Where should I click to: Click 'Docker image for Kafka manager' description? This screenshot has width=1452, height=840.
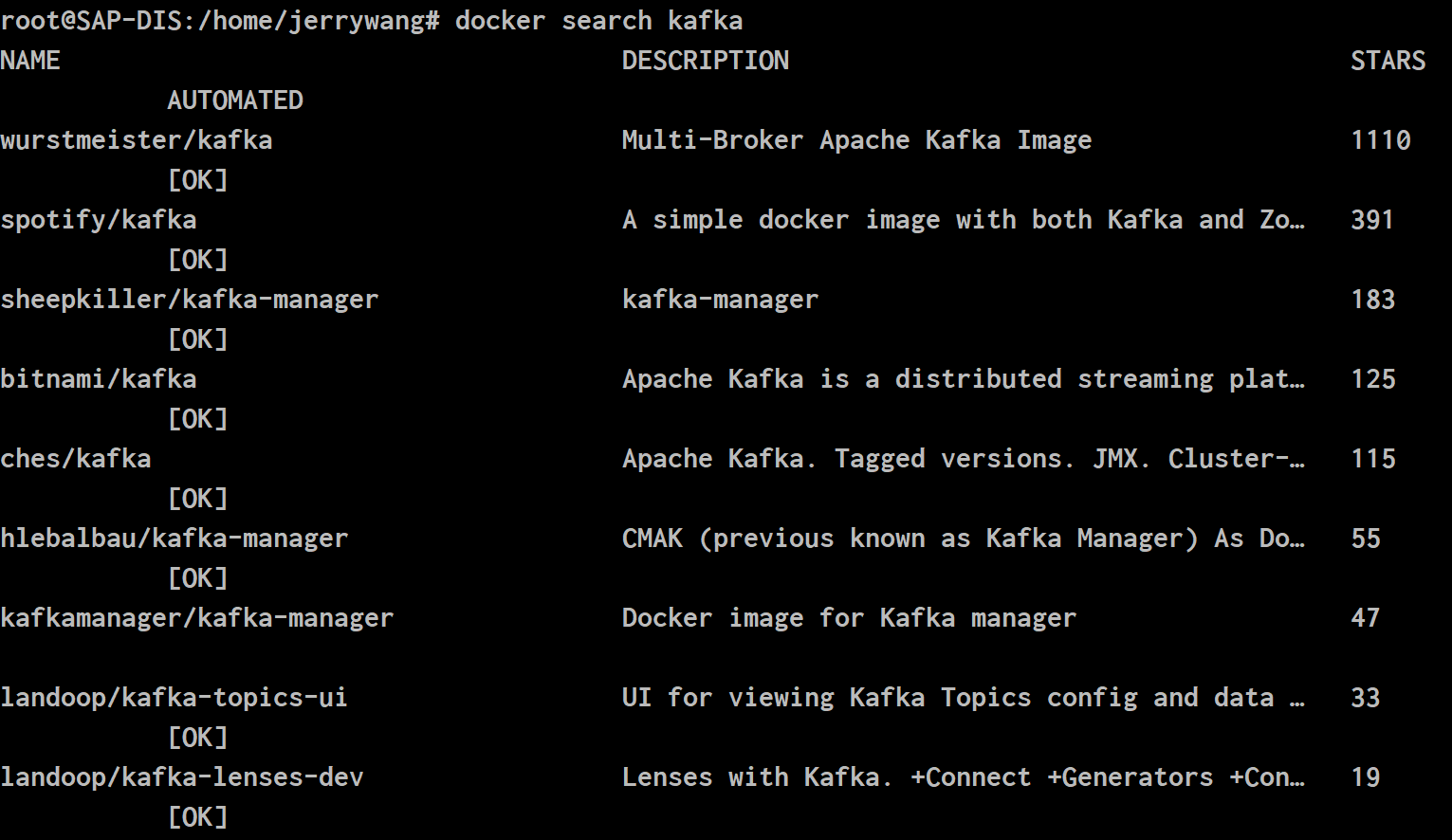click(850, 618)
